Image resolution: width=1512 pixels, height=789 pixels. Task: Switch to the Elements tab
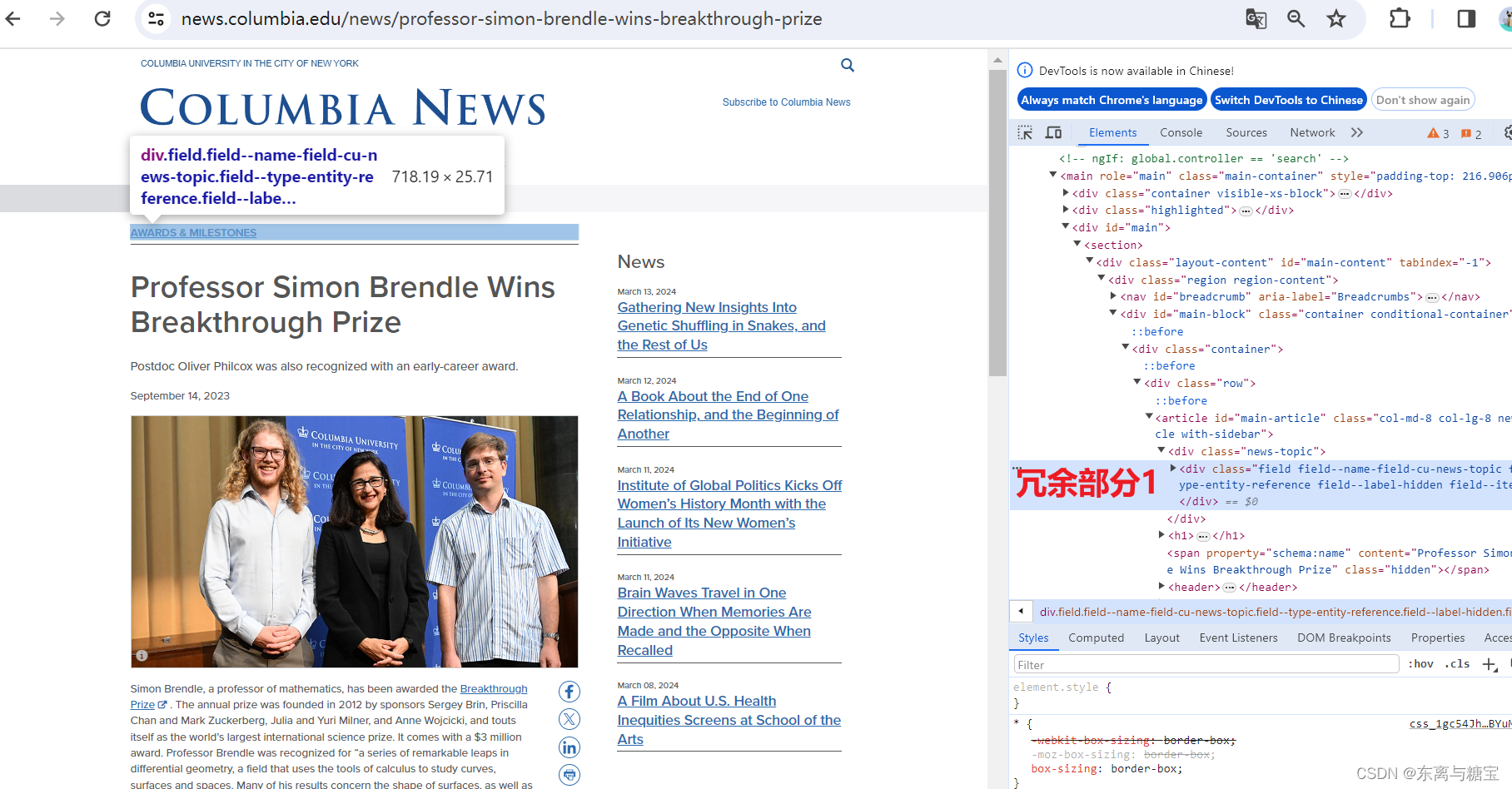click(x=1112, y=132)
